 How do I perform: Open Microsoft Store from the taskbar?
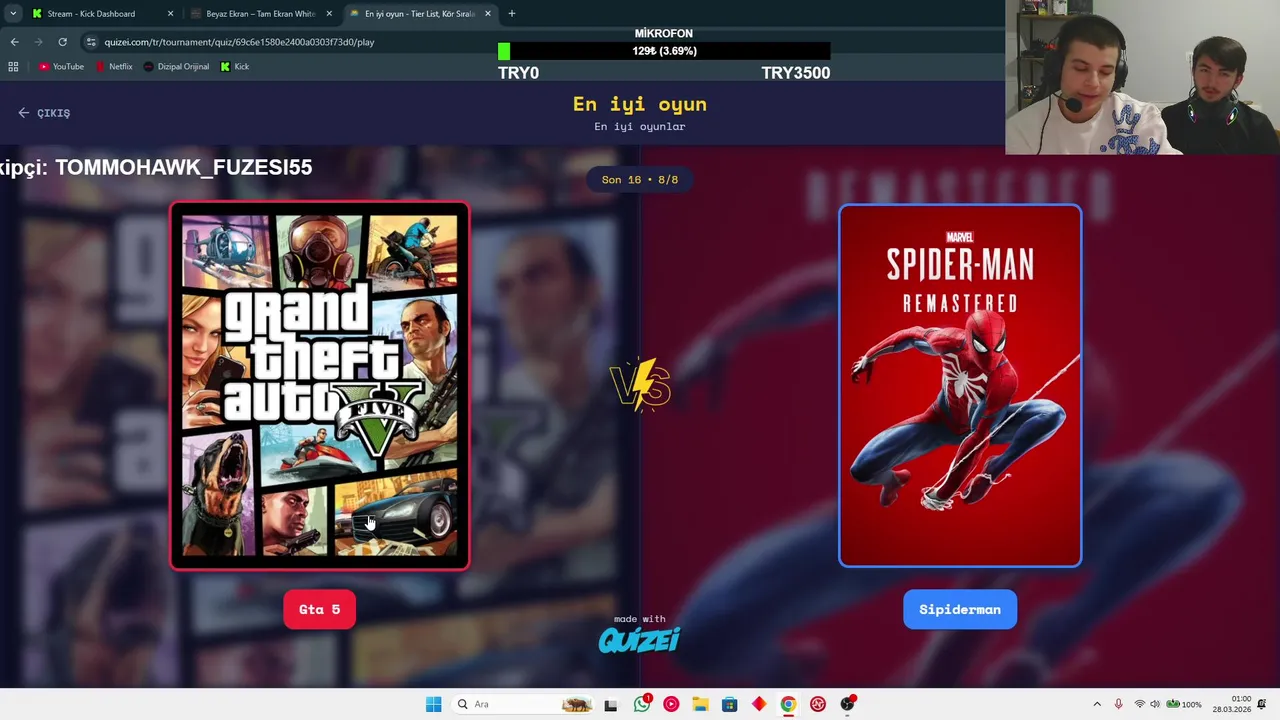coord(729,704)
